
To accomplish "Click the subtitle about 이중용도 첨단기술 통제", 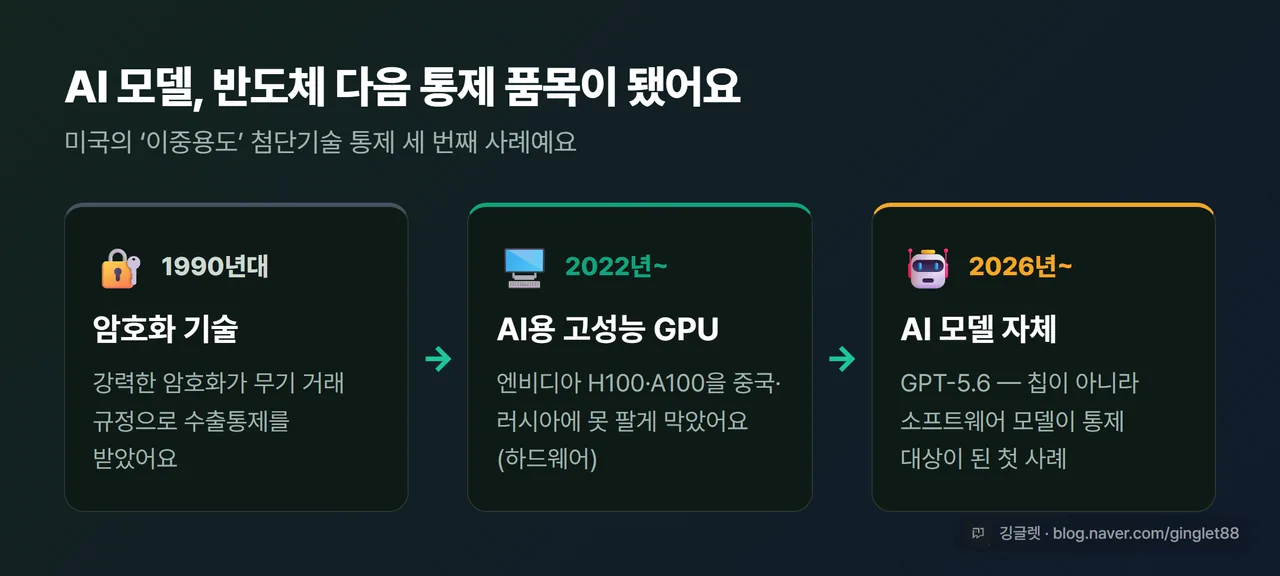I will click(x=320, y=141).
